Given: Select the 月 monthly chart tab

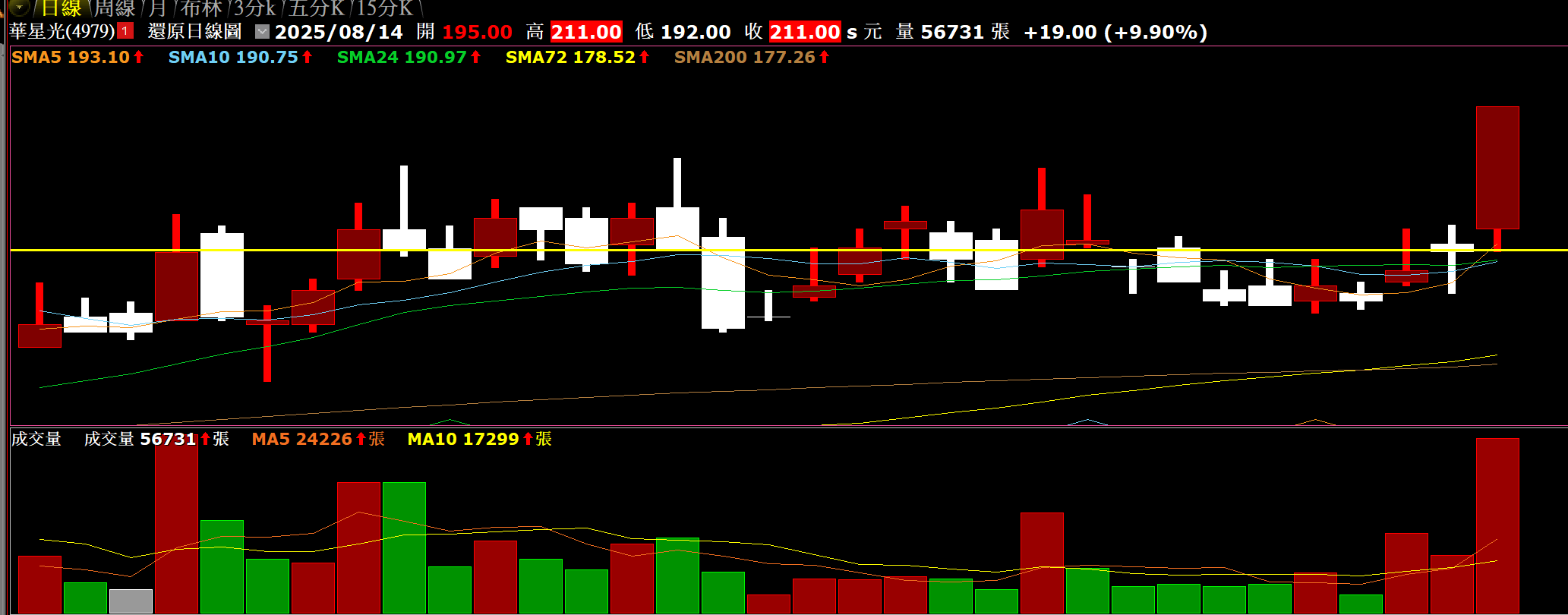Looking at the screenshot, I should (x=157, y=8).
